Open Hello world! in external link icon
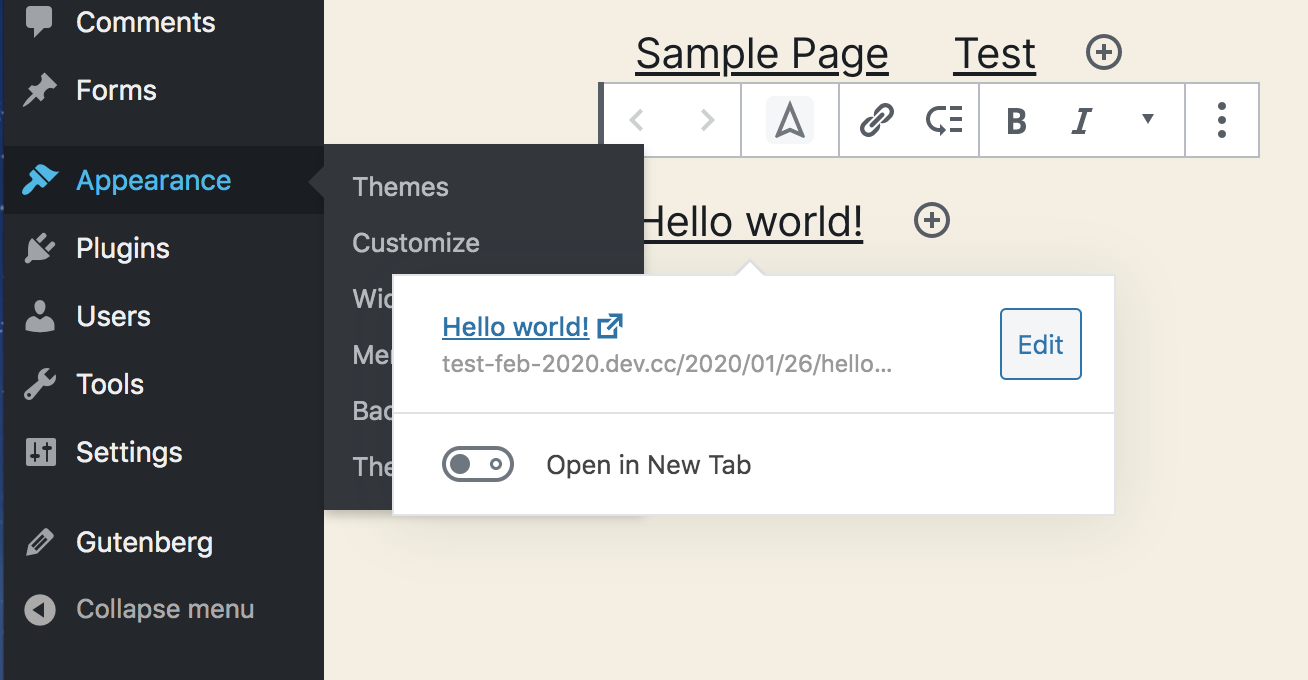Screen dimensions: 1308x680 point(610,325)
